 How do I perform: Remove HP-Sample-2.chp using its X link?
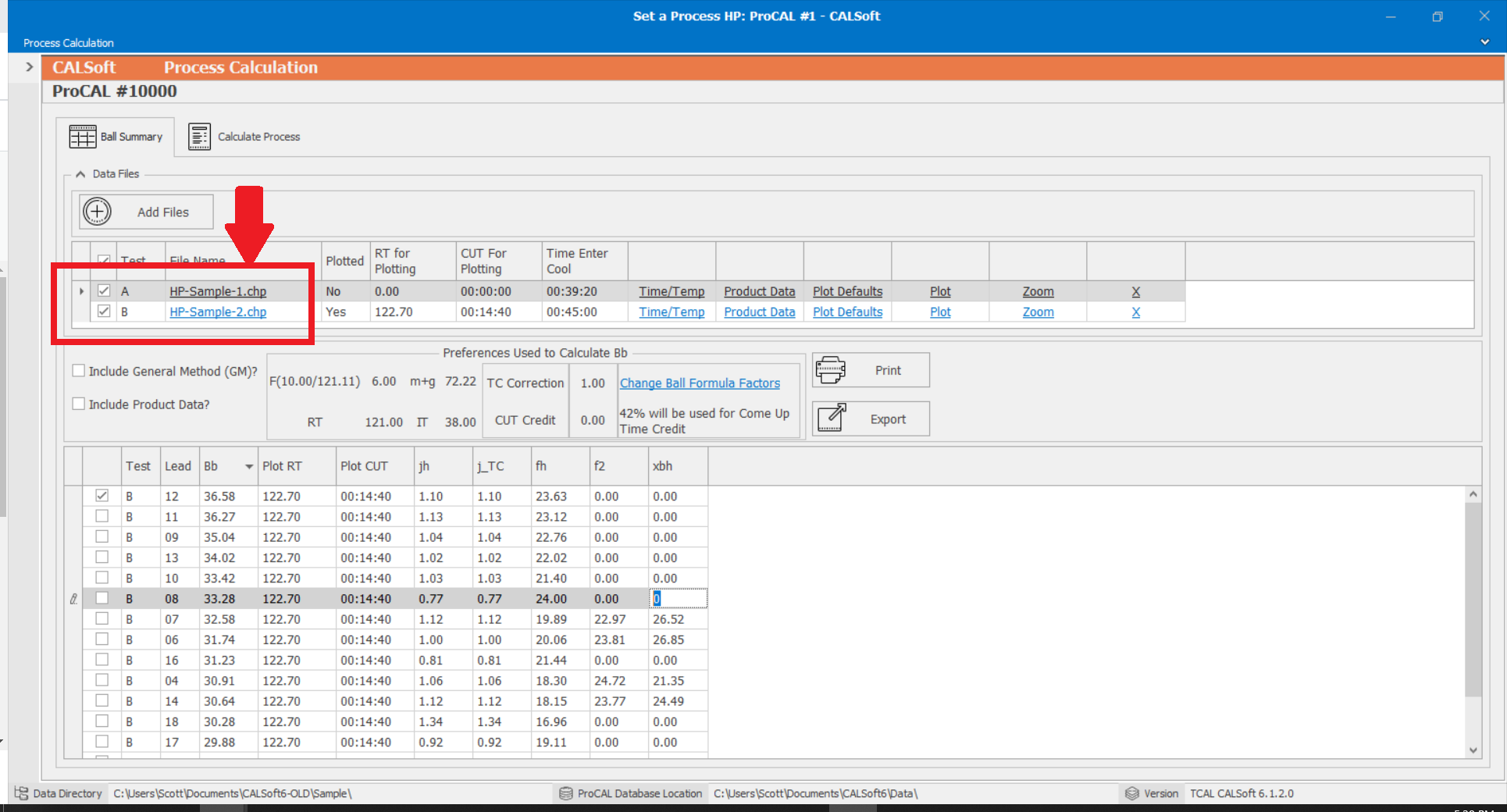point(1135,312)
